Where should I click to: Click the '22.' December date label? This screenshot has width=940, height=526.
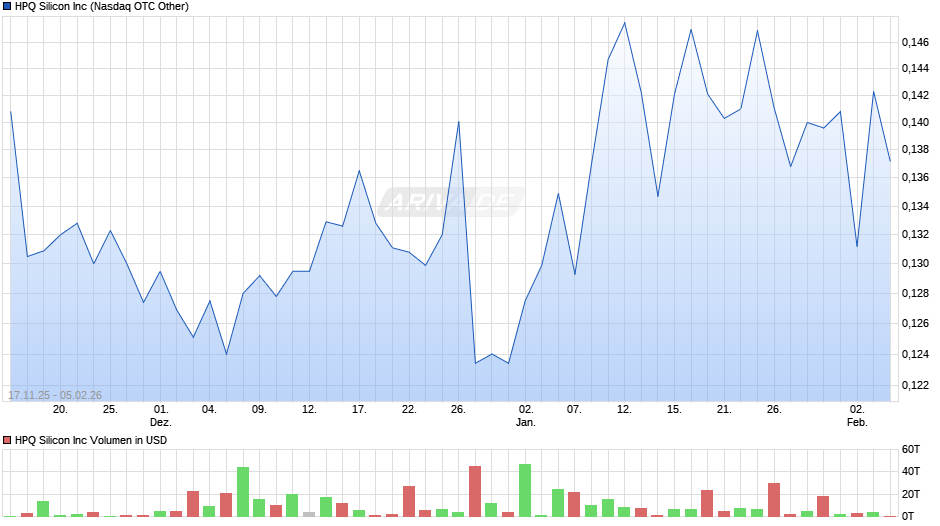coord(408,410)
